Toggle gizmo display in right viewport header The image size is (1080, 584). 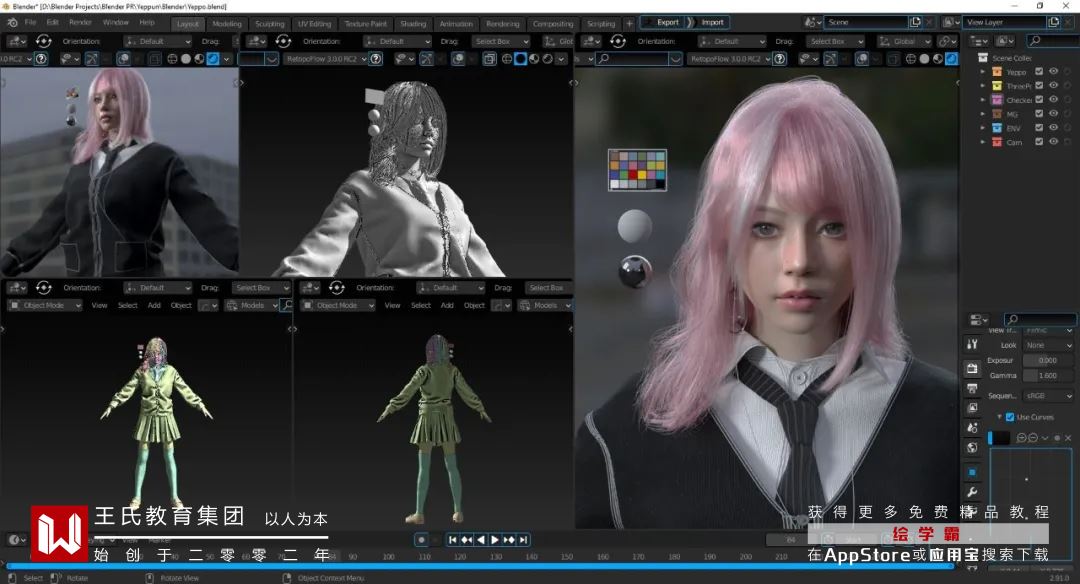[830, 59]
